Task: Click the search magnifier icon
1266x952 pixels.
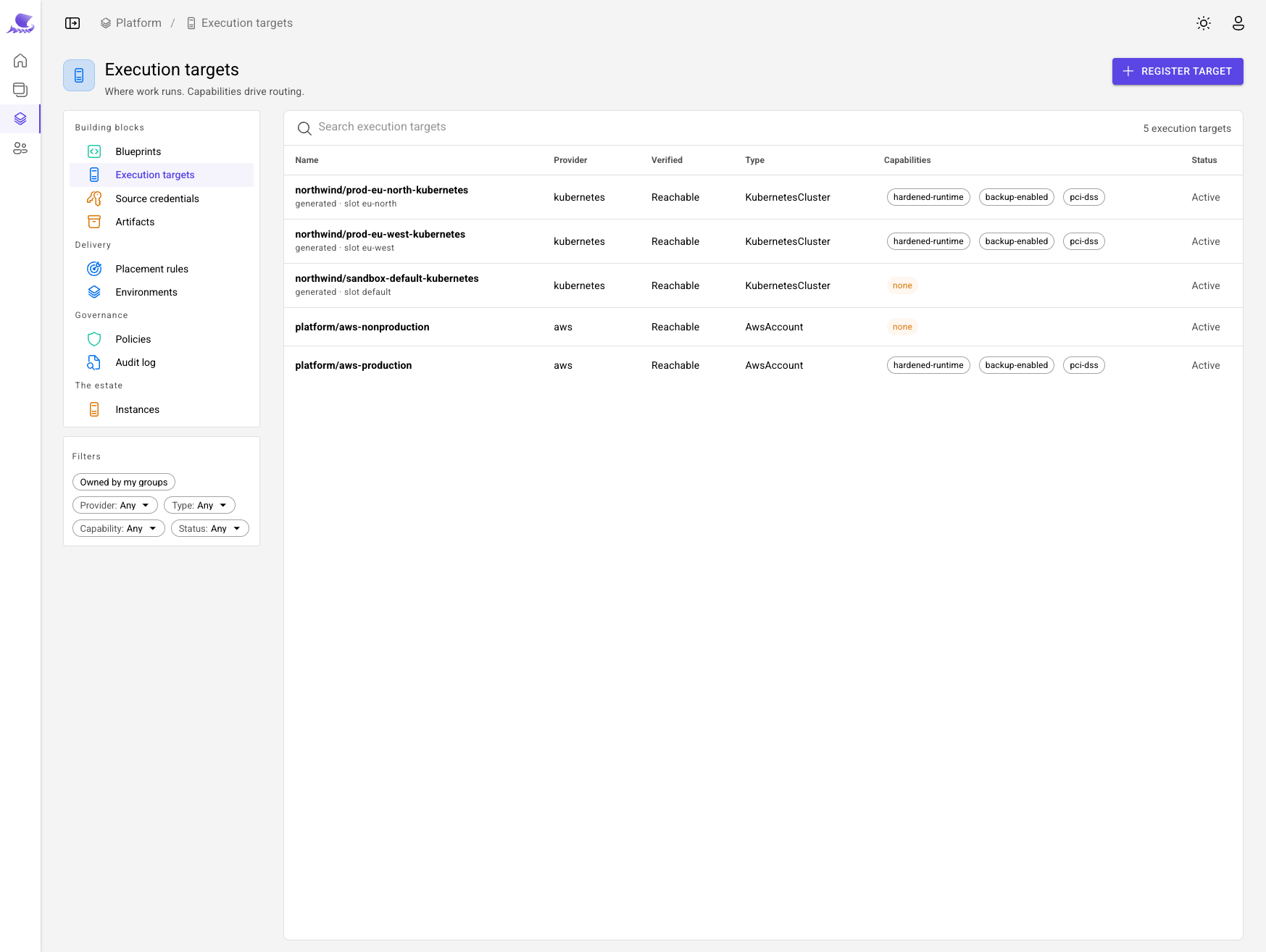Action: point(304,128)
